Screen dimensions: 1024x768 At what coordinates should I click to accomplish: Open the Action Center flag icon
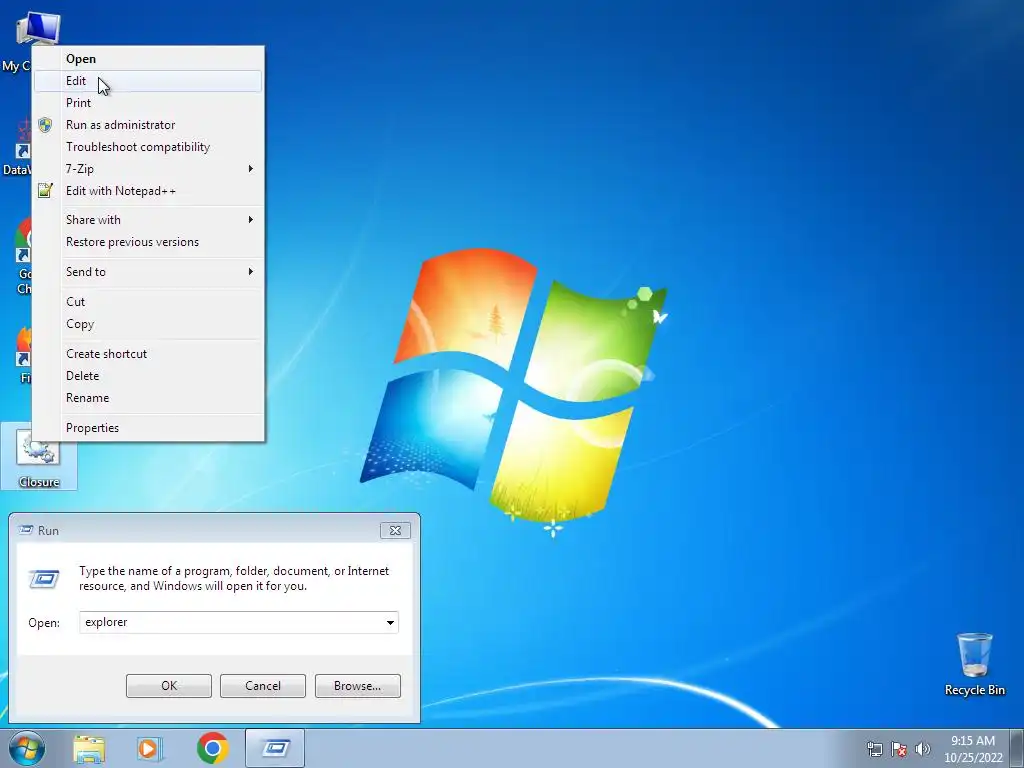[899, 749]
